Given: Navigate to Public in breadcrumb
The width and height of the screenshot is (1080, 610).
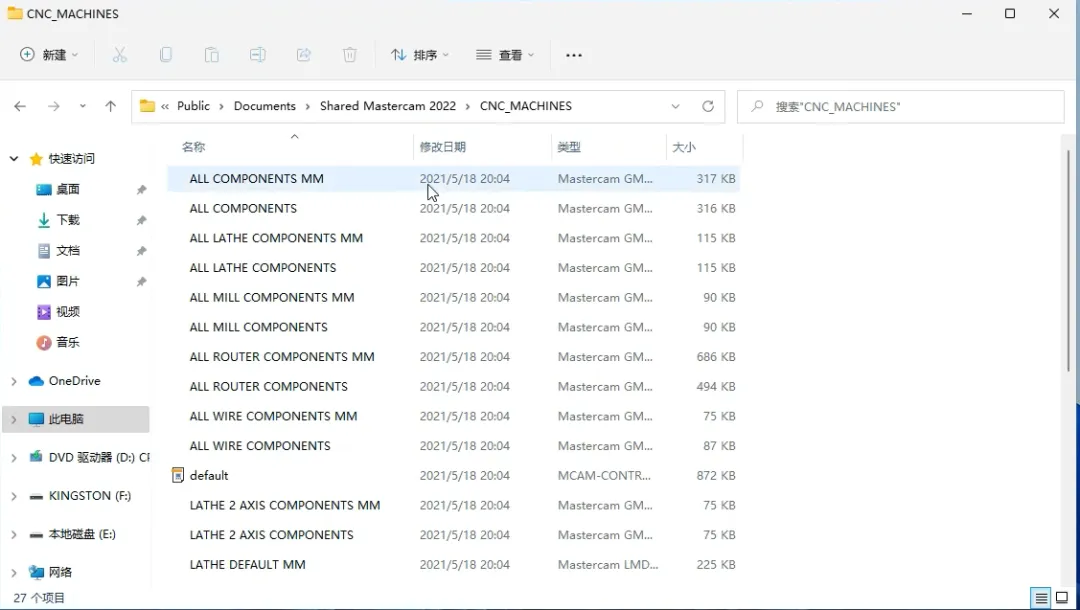Looking at the screenshot, I should click(x=193, y=106).
